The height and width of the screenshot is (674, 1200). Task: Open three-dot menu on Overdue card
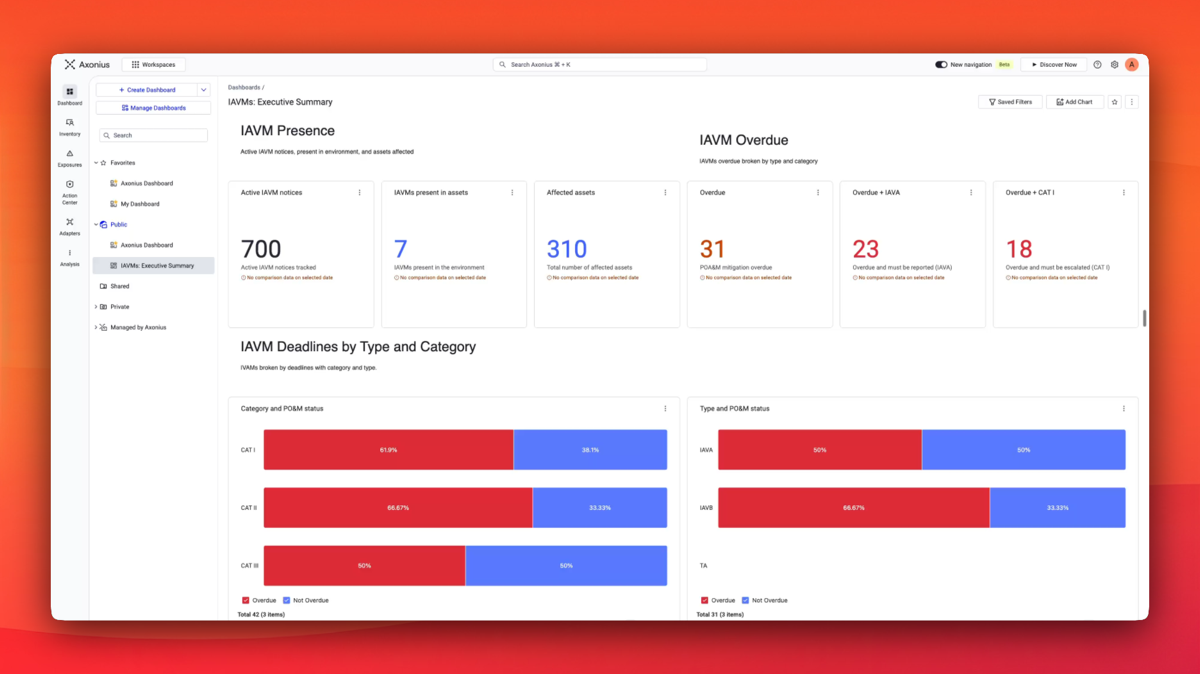[818, 193]
